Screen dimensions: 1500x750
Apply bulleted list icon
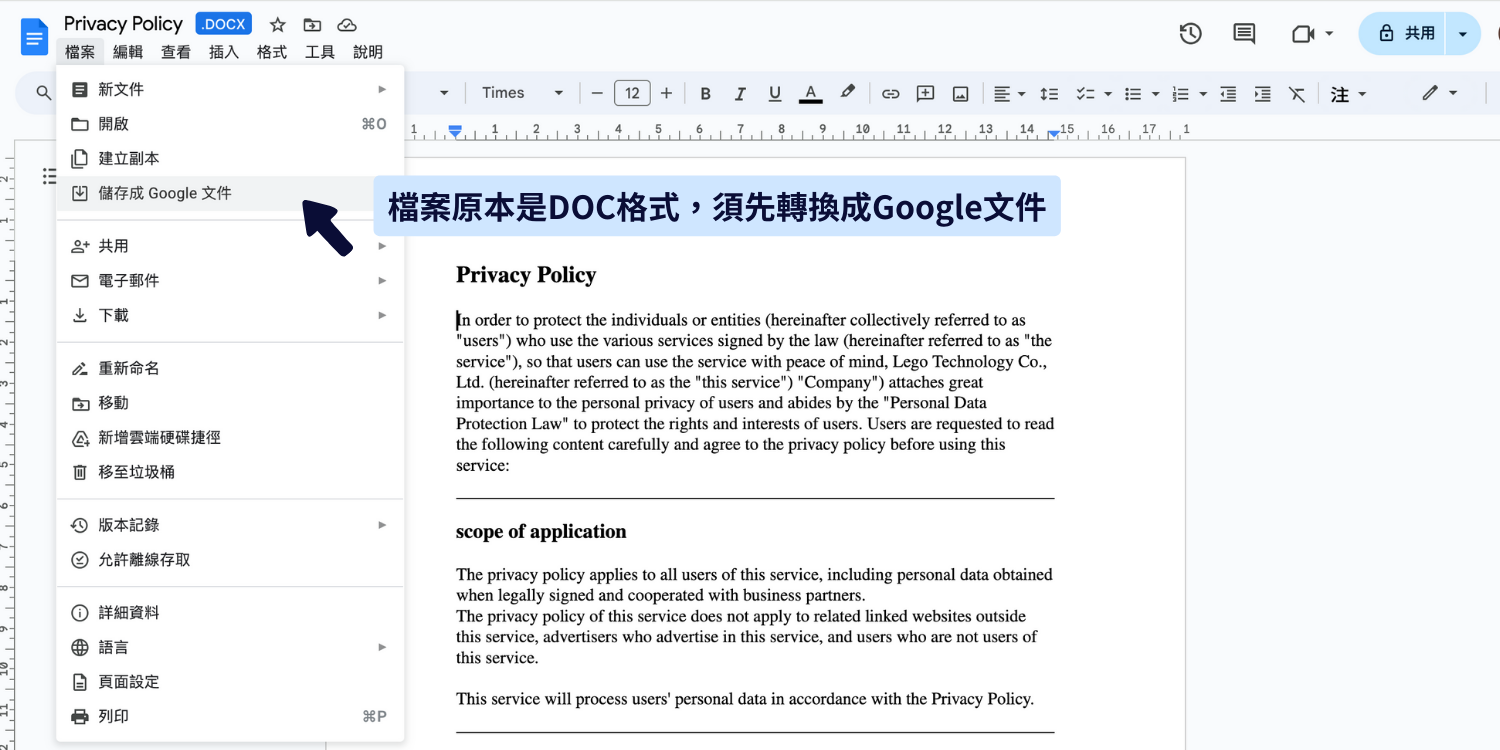click(1133, 94)
